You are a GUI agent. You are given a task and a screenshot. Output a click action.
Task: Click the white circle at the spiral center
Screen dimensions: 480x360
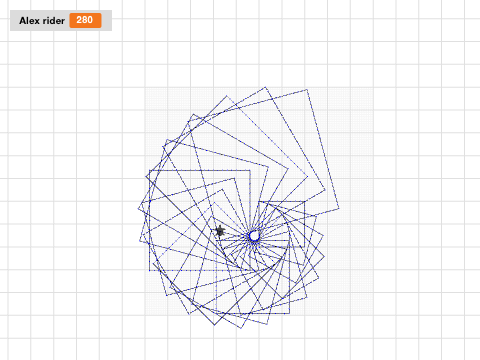(254, 236)
